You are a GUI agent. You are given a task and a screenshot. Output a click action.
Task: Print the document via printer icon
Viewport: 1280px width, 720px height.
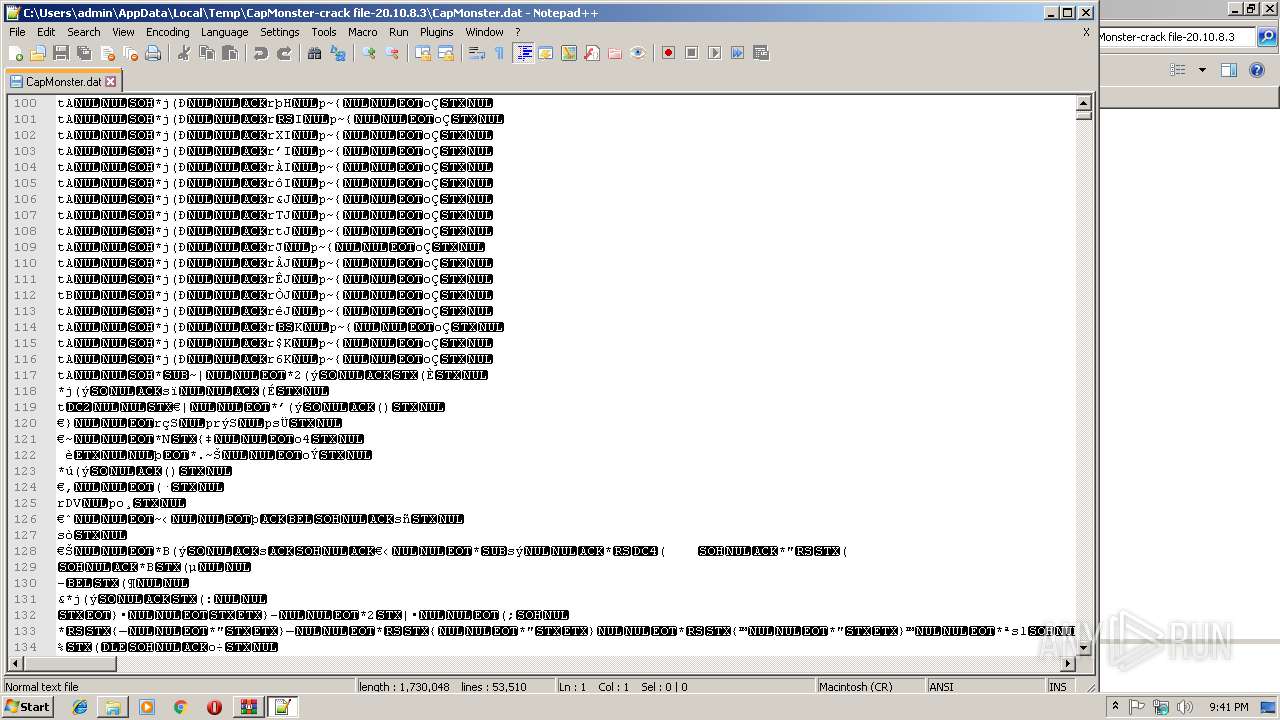pyautogui.click(x=153, y=53)
